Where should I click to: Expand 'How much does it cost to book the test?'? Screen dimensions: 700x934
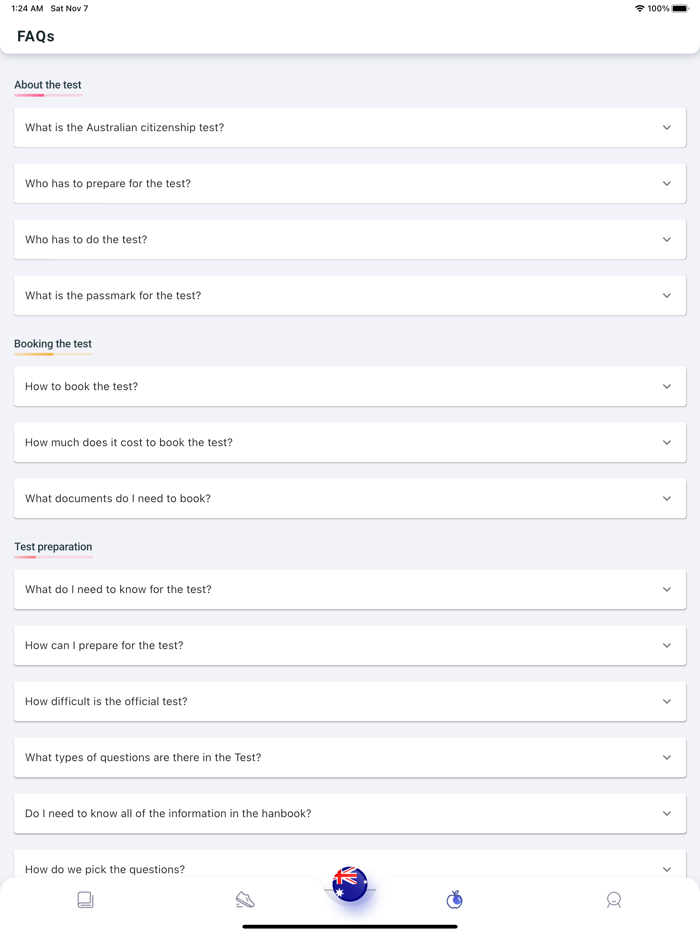[x=349, y=442]
